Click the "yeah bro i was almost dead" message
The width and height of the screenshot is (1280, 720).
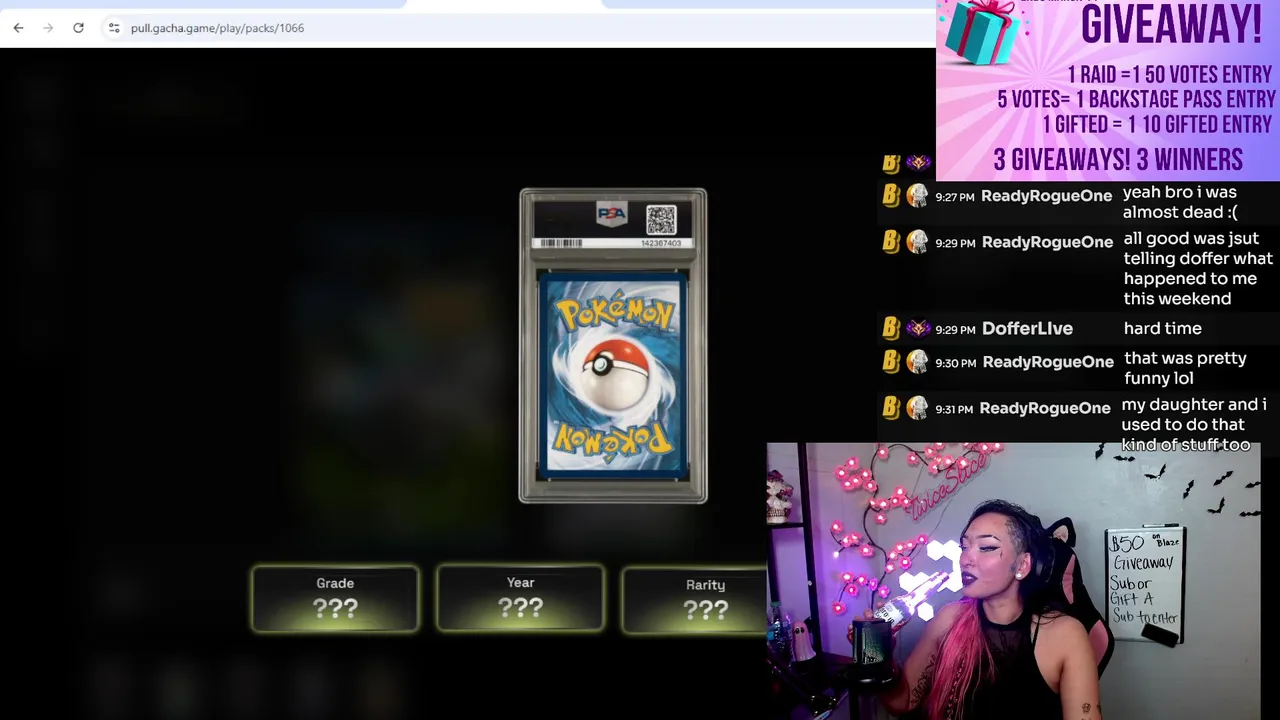(1180, 202)
